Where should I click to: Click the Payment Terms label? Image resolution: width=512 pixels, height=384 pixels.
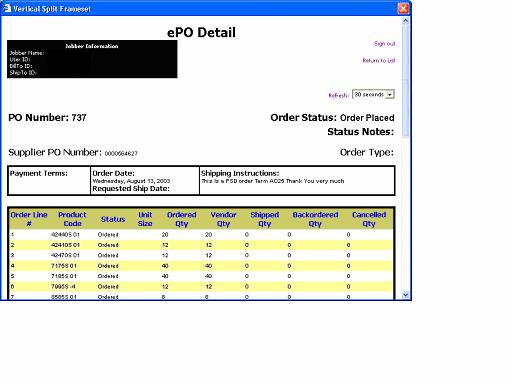click(x=39, y=173)
